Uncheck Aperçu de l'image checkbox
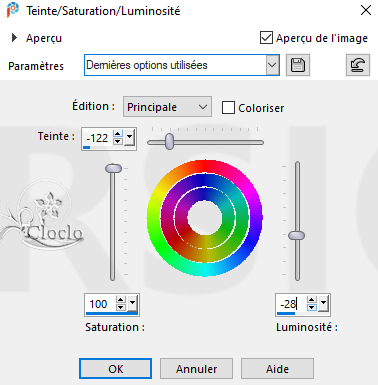This screenshot has width=378, height=385. click(x=266, y=38)
